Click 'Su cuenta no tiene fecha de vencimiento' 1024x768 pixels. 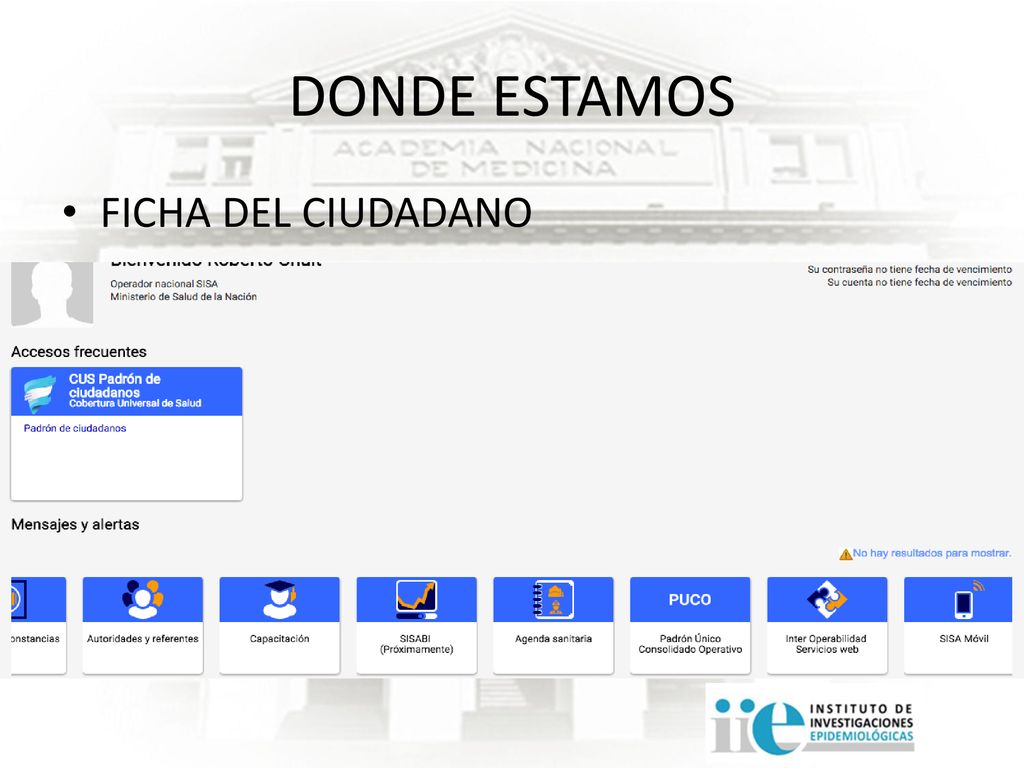point(920,282)
